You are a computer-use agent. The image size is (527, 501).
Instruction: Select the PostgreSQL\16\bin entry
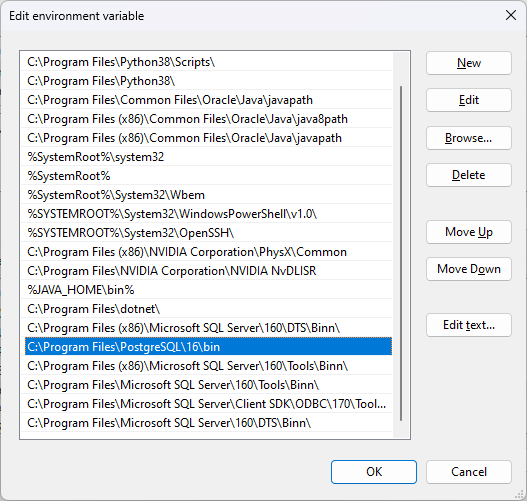coord(208,347)
